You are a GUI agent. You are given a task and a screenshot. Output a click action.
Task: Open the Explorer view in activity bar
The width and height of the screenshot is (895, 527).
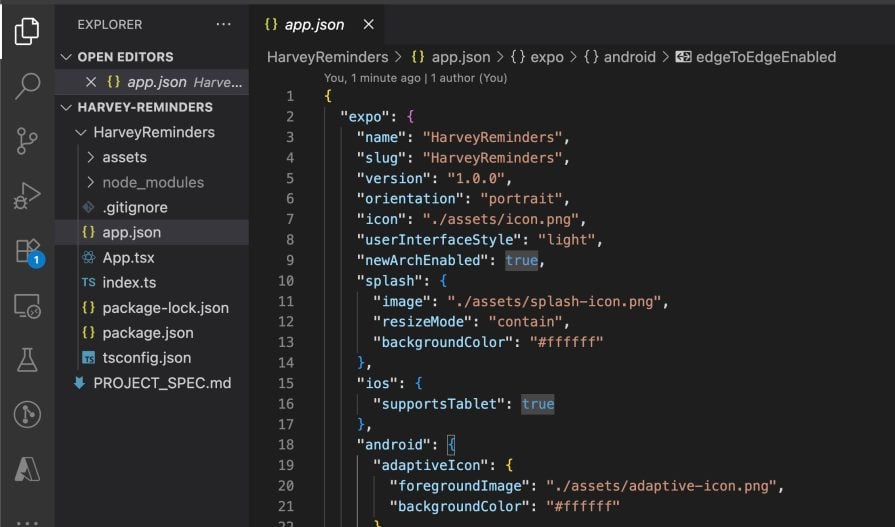(27, 32)
